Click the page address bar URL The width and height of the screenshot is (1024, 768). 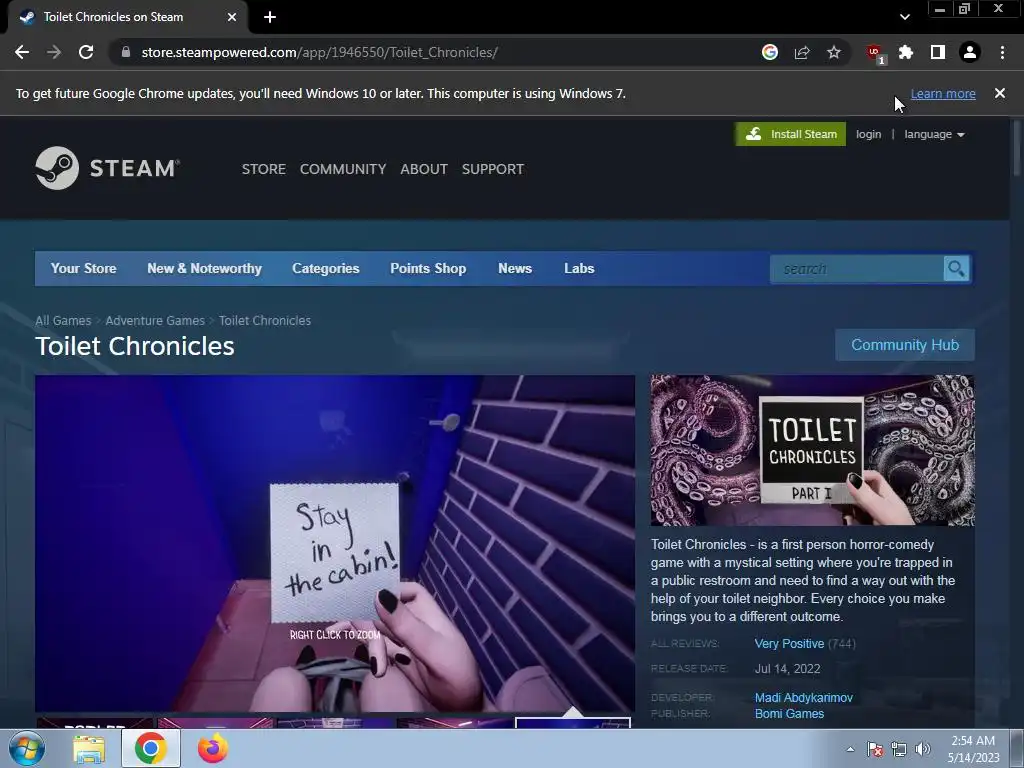(x=319, y=52)
